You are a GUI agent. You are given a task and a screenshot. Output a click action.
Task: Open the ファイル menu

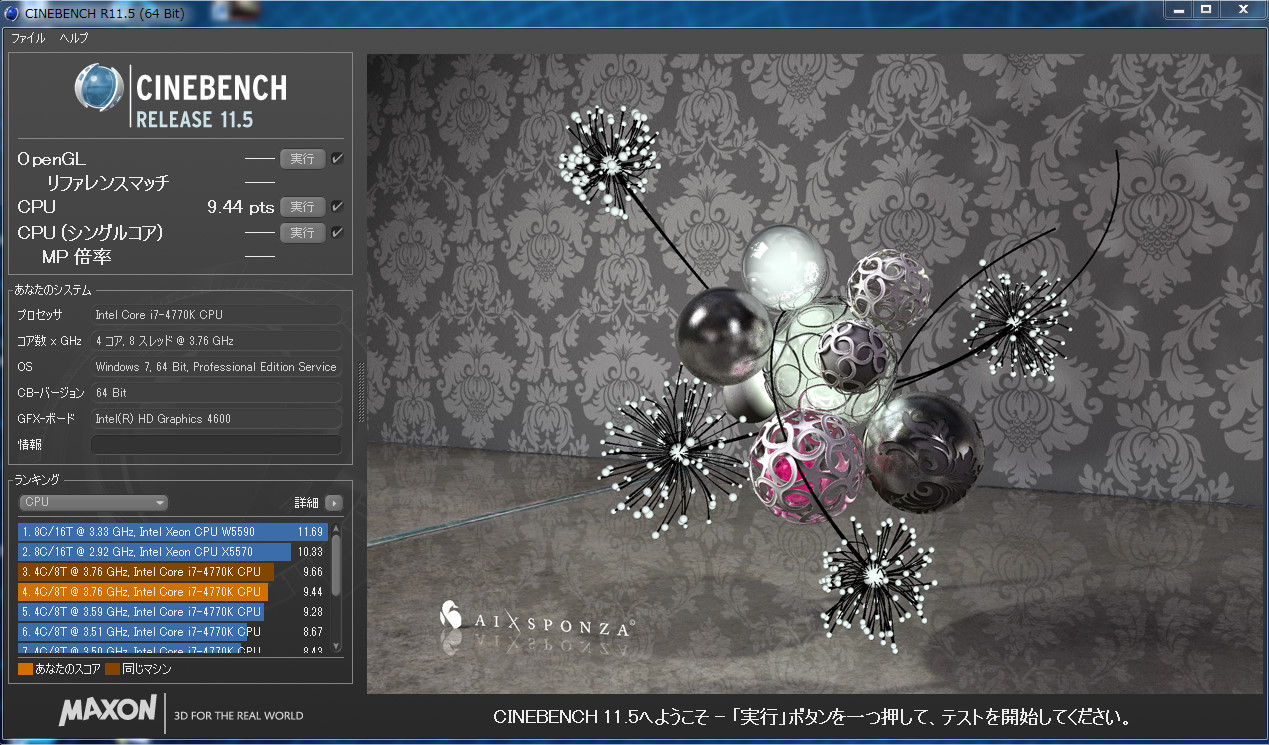click(x=28, y=38)
